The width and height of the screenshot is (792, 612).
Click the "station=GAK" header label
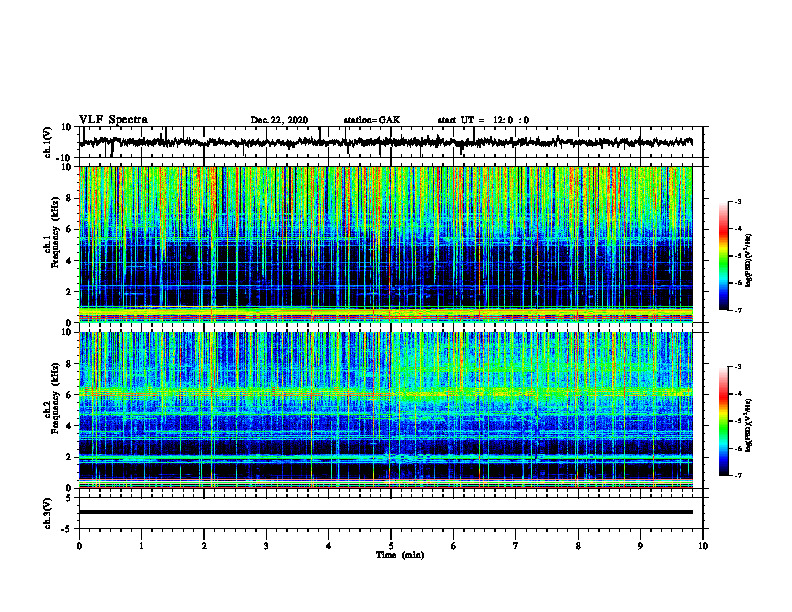(372, 120)
